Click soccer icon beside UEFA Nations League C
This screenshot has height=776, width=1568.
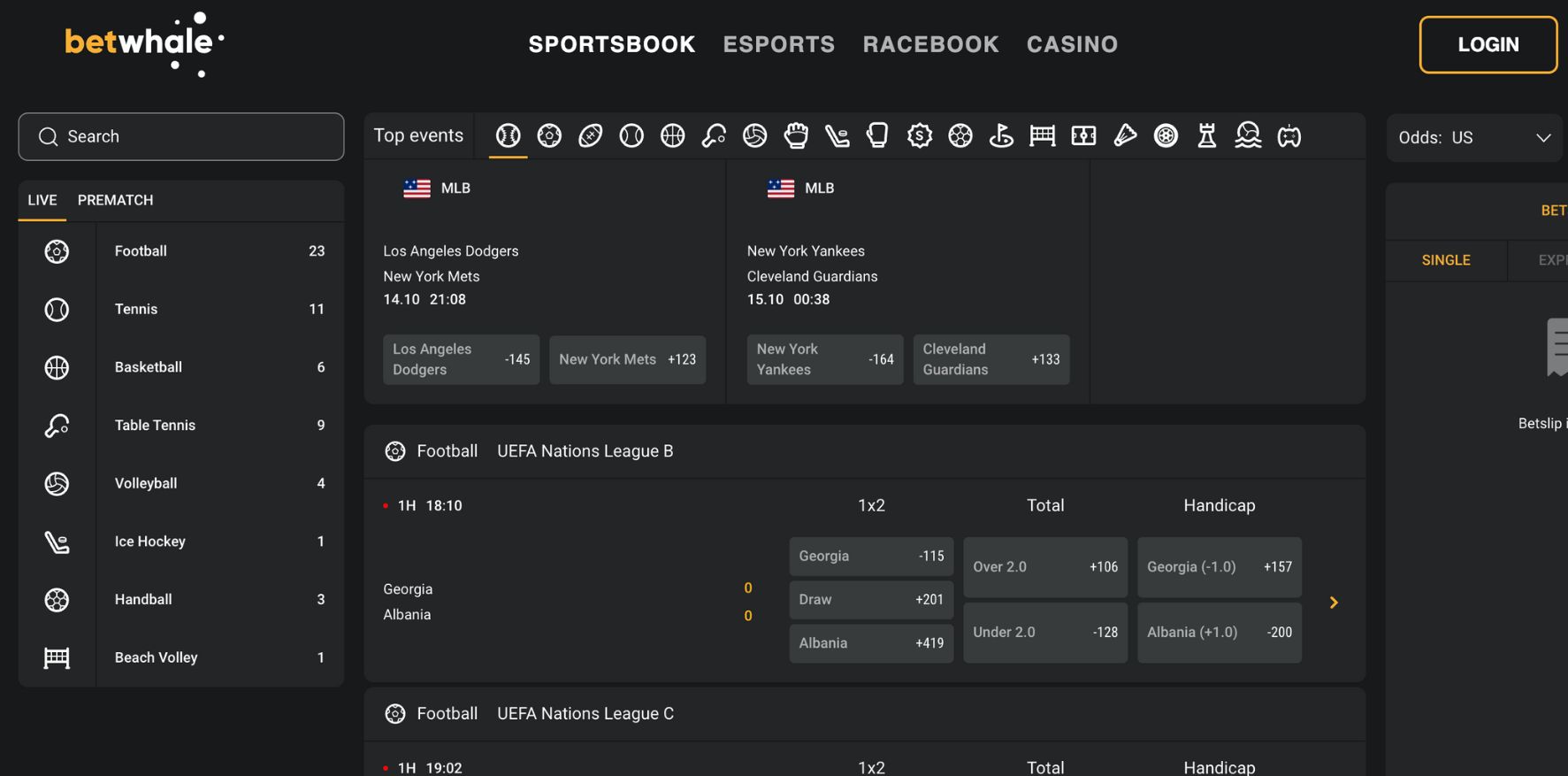tap(395, 714)
